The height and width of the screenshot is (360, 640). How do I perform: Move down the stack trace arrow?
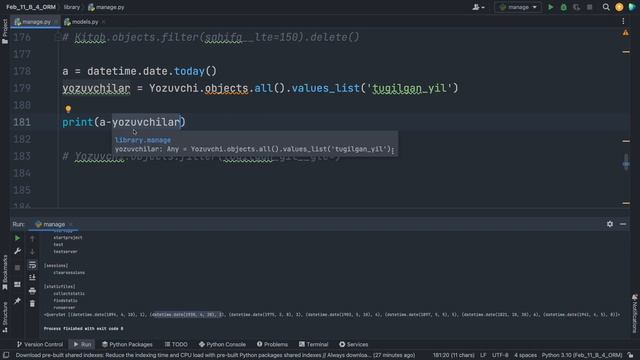pos(32,251)
